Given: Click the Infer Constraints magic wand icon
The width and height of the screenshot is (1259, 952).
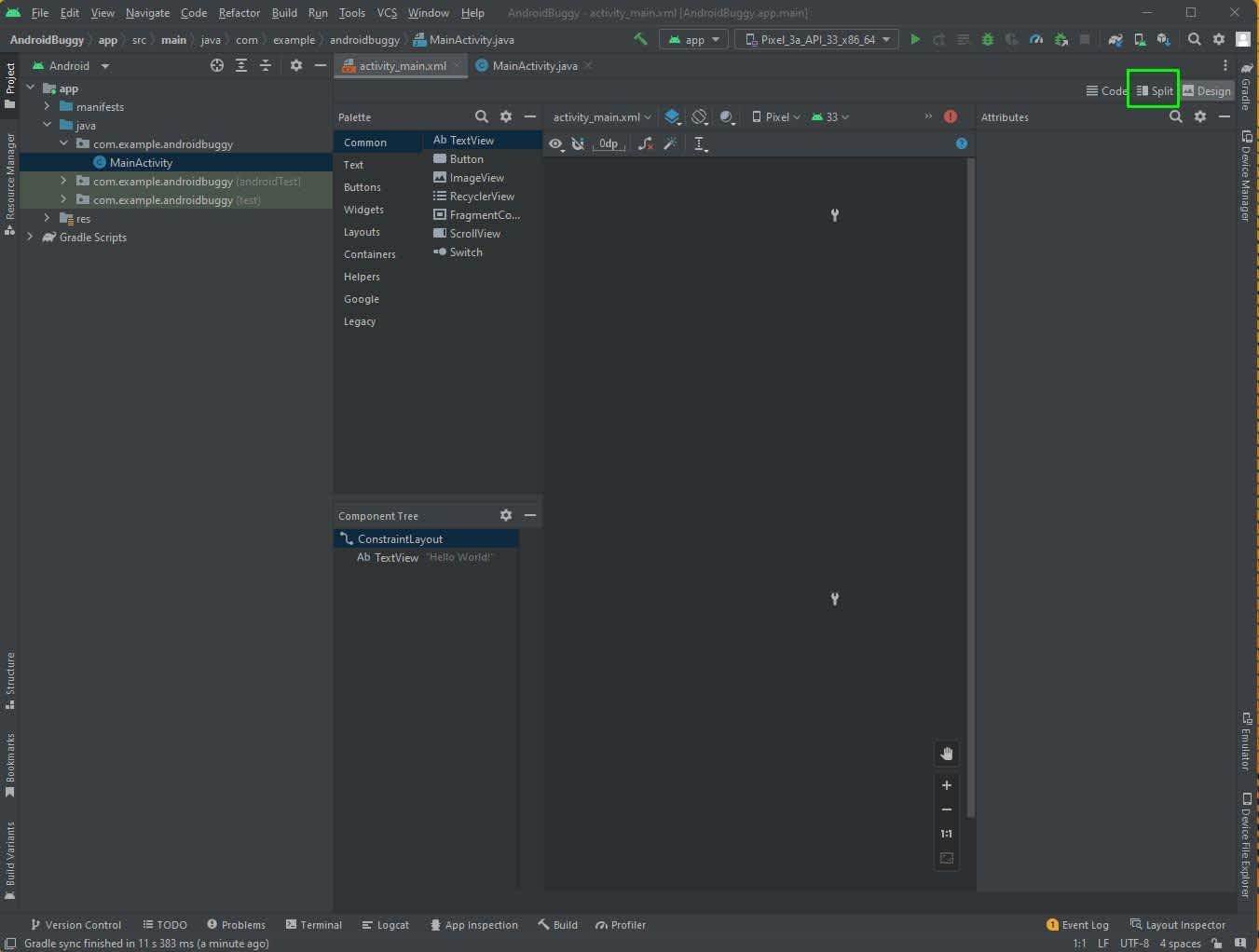Looking at the screenshot, I should pyautogui.click(x=670, y=143).
